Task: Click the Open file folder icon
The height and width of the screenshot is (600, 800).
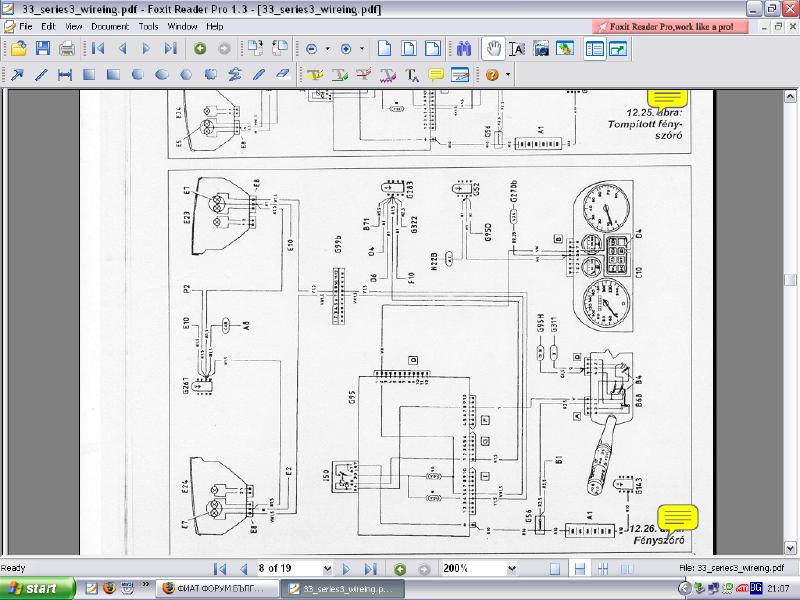Action: tap(18, 48)
